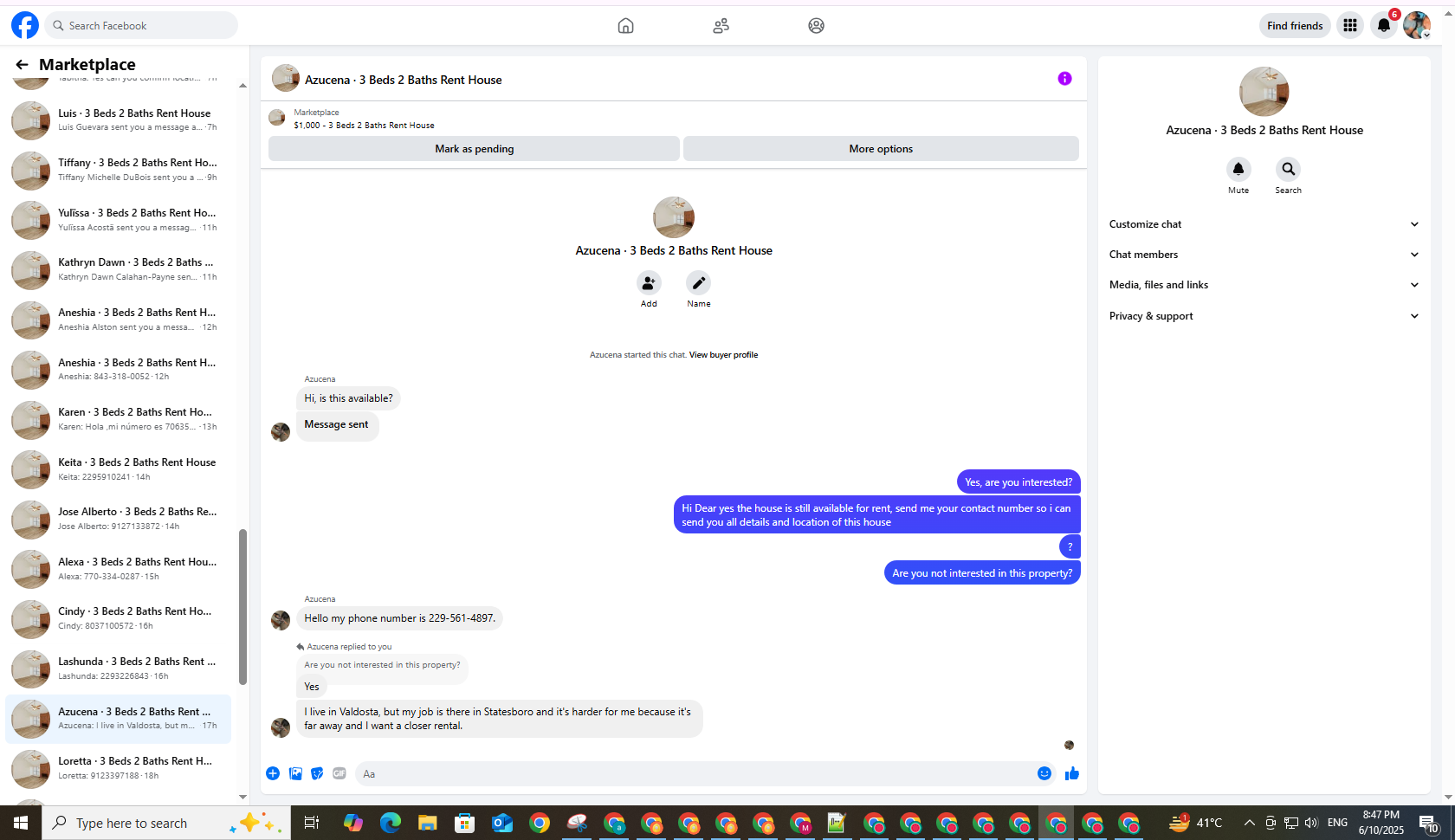
Task: Click the Windows search box on the taskbar
Action: pyautogui.click(x=165, y=823)
